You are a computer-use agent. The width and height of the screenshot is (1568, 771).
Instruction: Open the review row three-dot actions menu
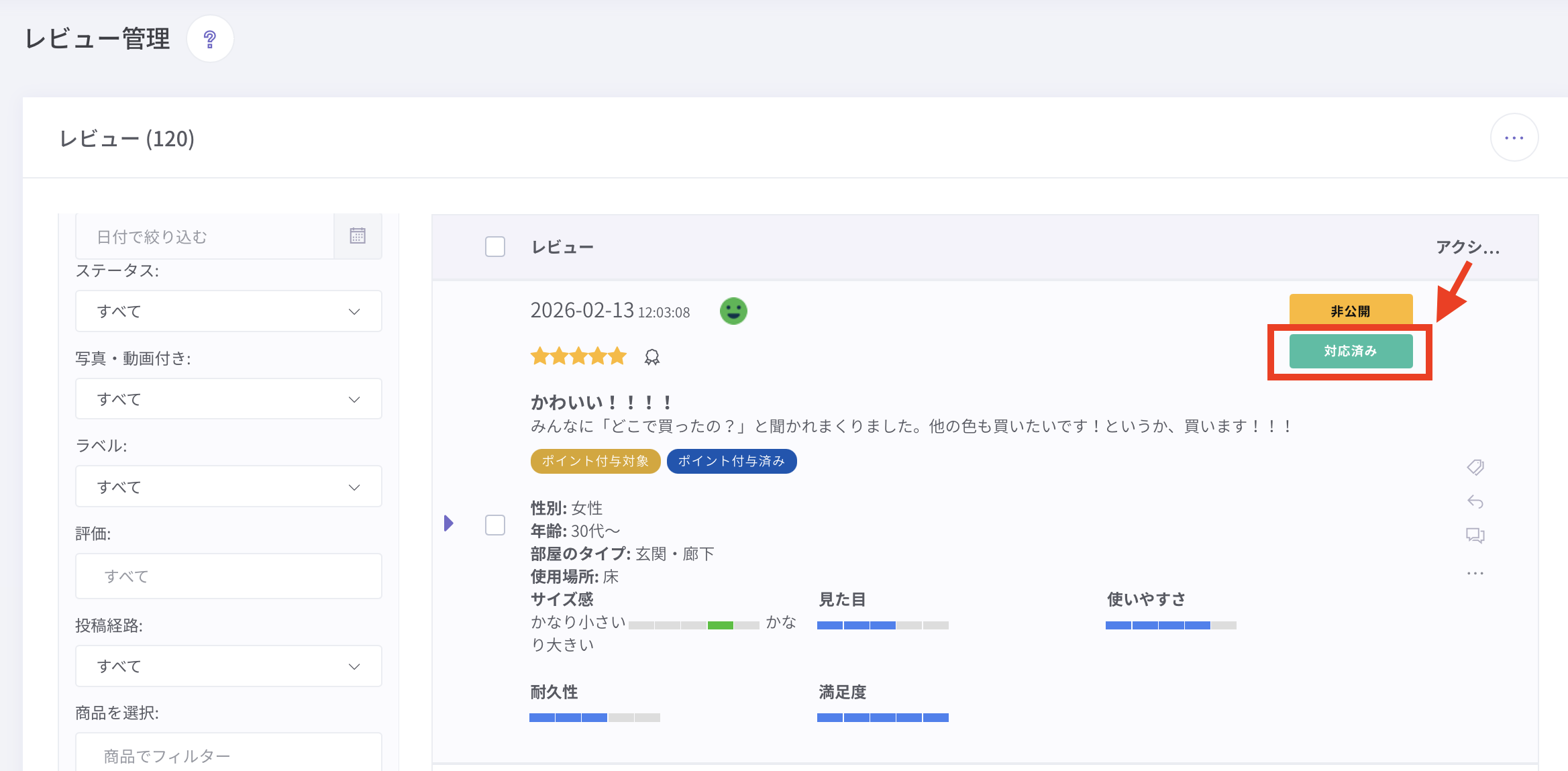click(x=1475, y=573)
